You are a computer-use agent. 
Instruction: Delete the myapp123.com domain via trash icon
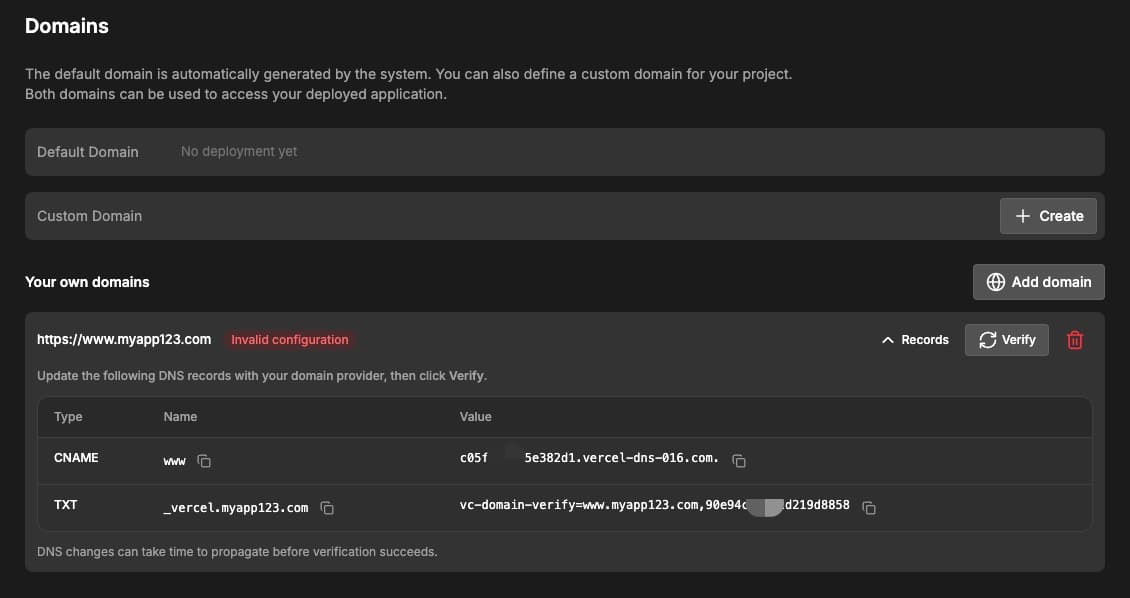tap(1075, 340)
